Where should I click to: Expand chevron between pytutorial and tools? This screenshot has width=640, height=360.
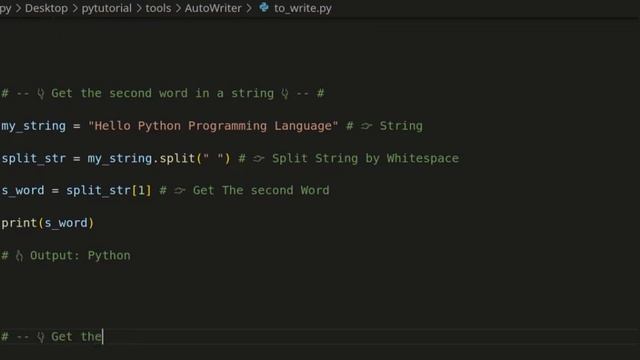point(139,8)
